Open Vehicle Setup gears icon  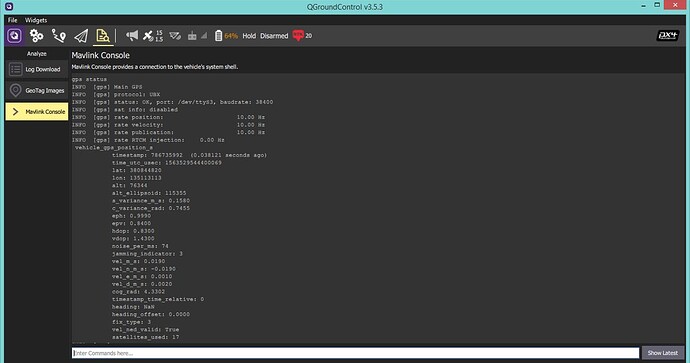pyautogui.click(x=37, y=36)
